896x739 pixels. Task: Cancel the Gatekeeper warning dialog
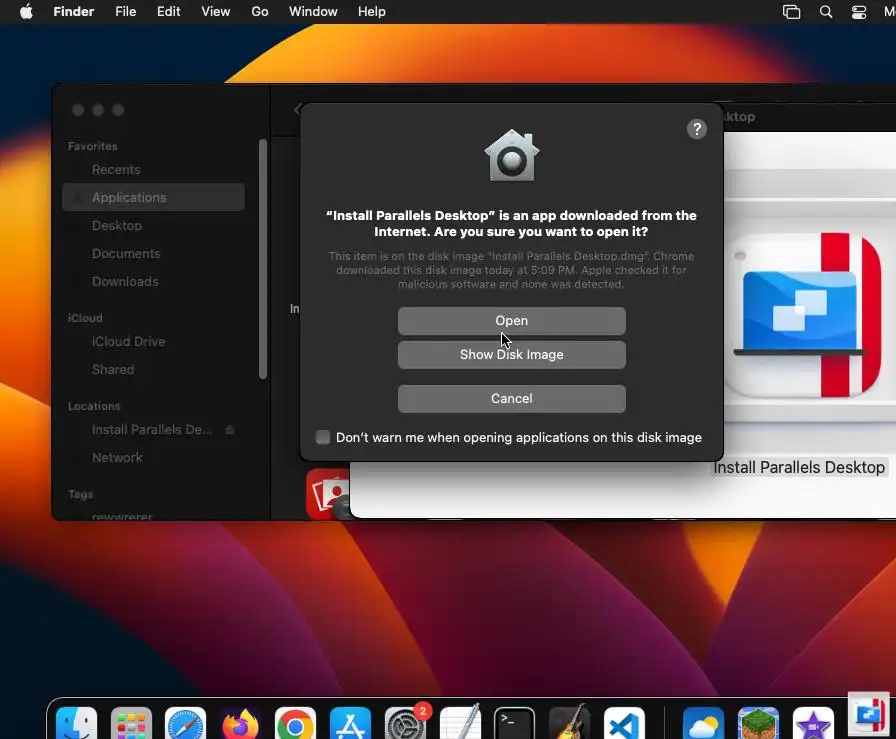pos(511,398)
